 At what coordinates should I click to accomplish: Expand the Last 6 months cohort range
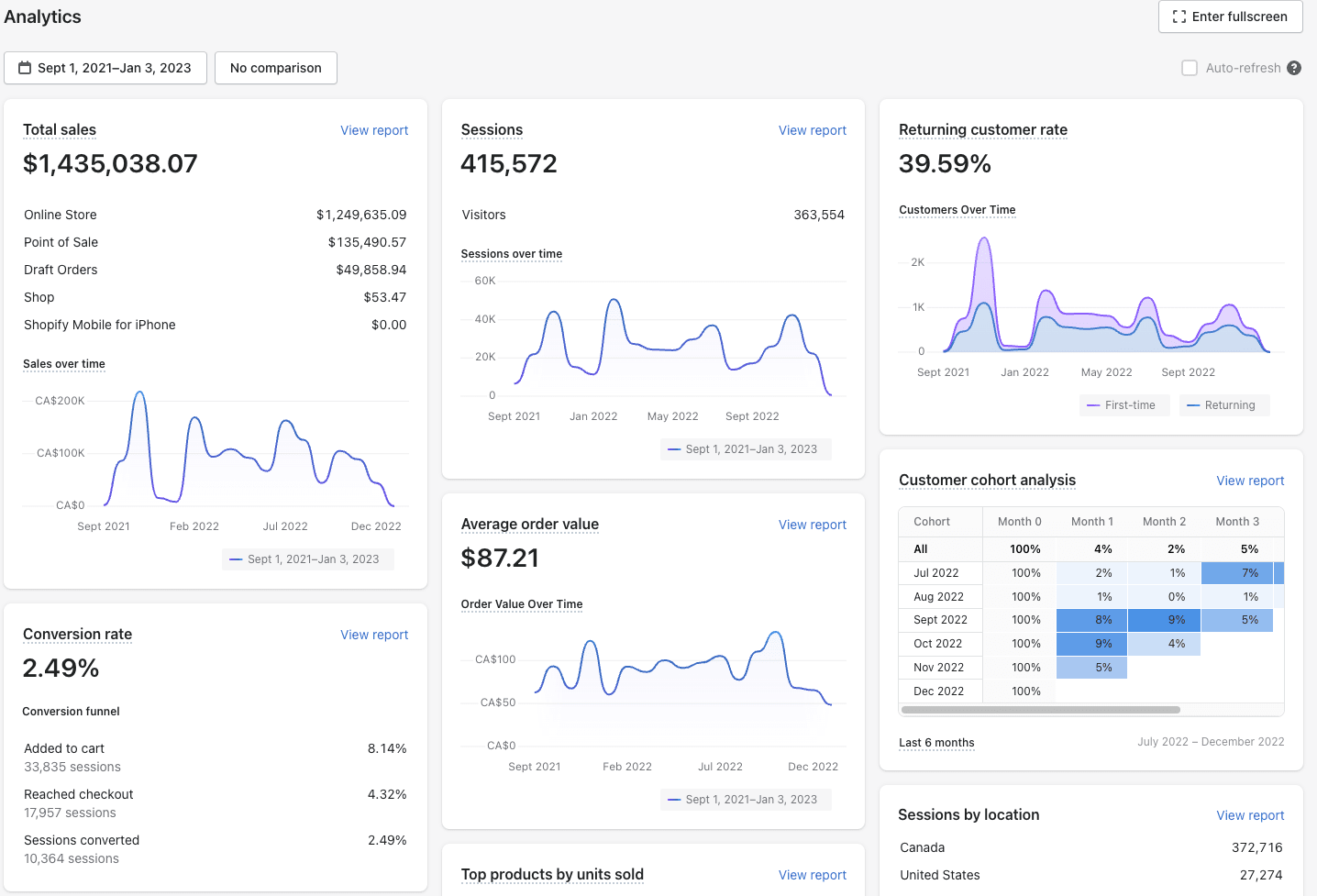click(x=936, y=743)
